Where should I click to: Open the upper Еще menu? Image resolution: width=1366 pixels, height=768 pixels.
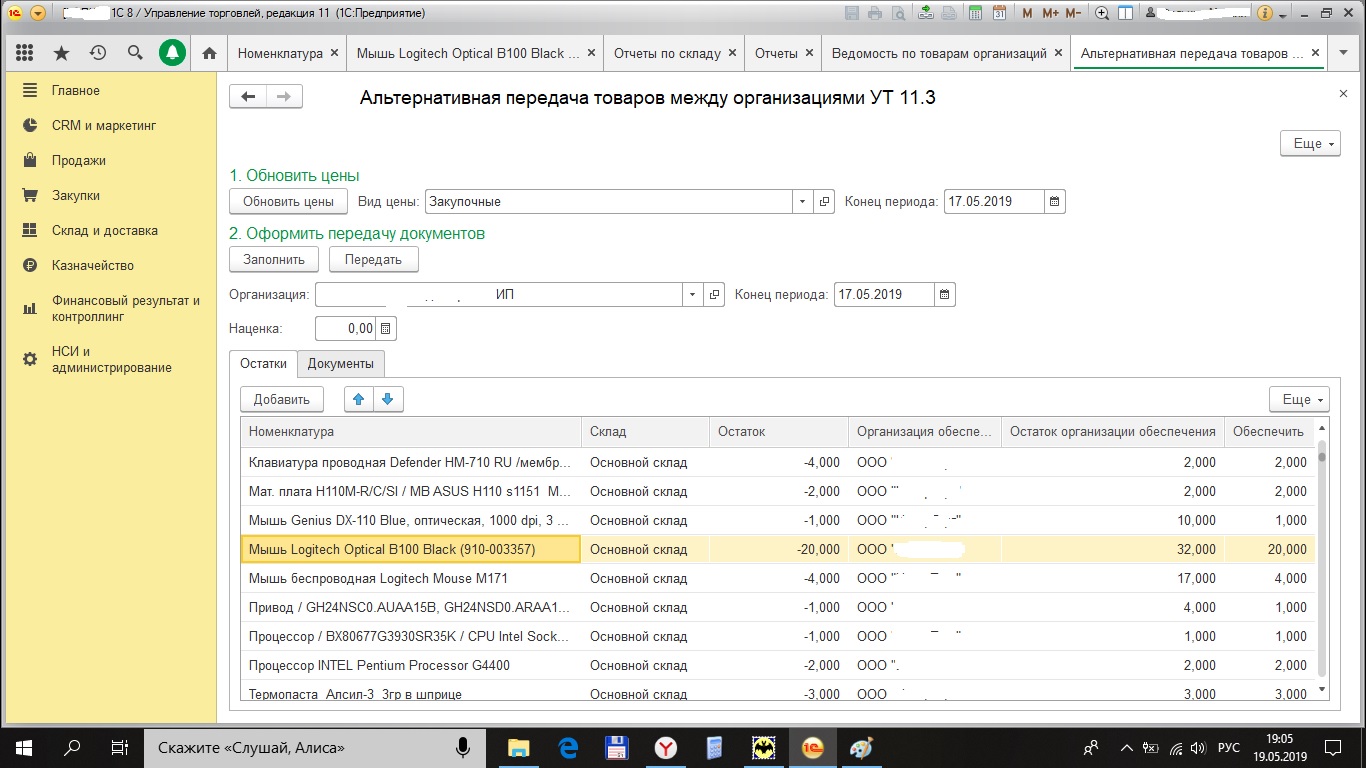(1310, 144)
